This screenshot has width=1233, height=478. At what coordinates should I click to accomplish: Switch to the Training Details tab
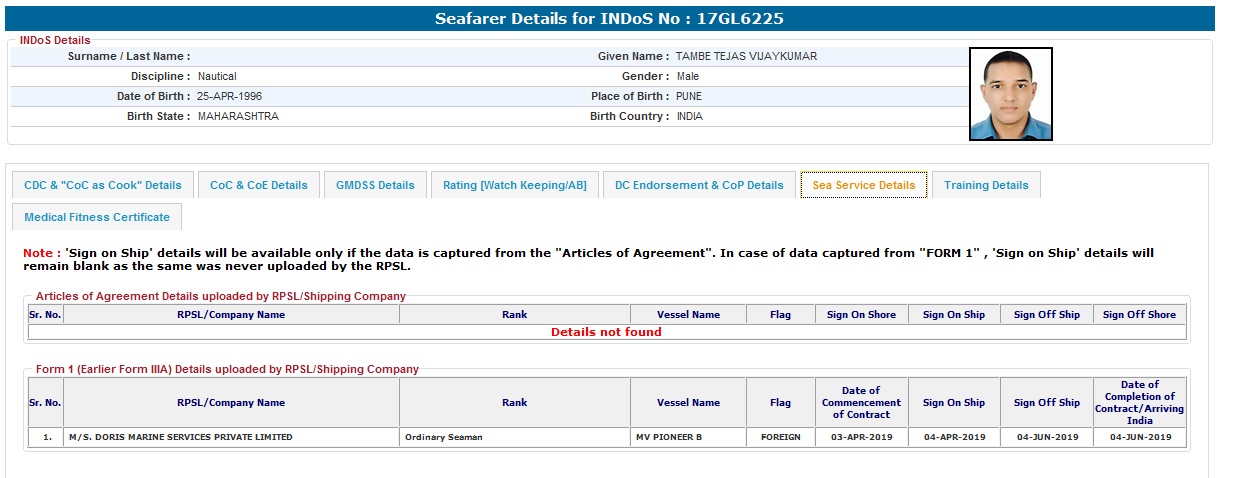point(986,185)
